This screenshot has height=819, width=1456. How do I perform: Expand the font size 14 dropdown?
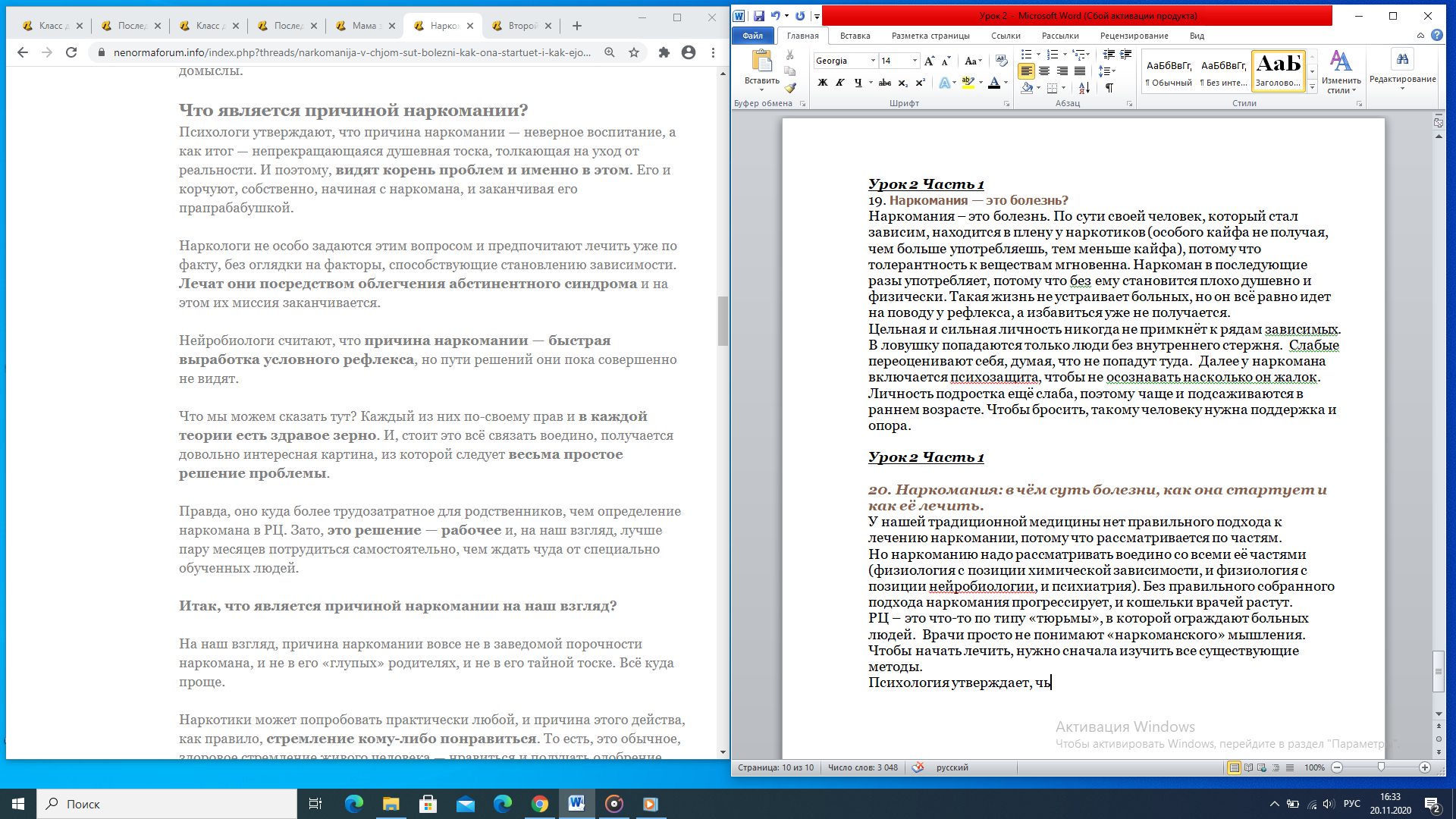pyautogui.click(x=915, y=61)
